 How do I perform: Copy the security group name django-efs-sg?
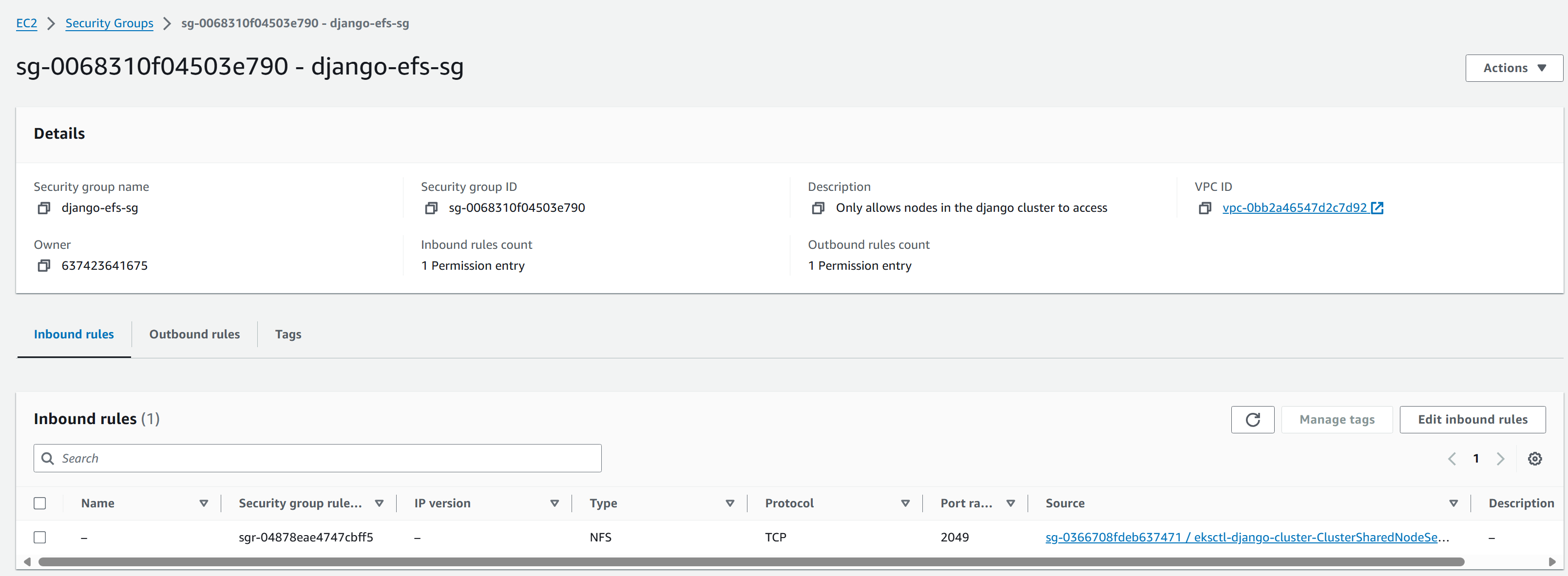coord(44,208)
